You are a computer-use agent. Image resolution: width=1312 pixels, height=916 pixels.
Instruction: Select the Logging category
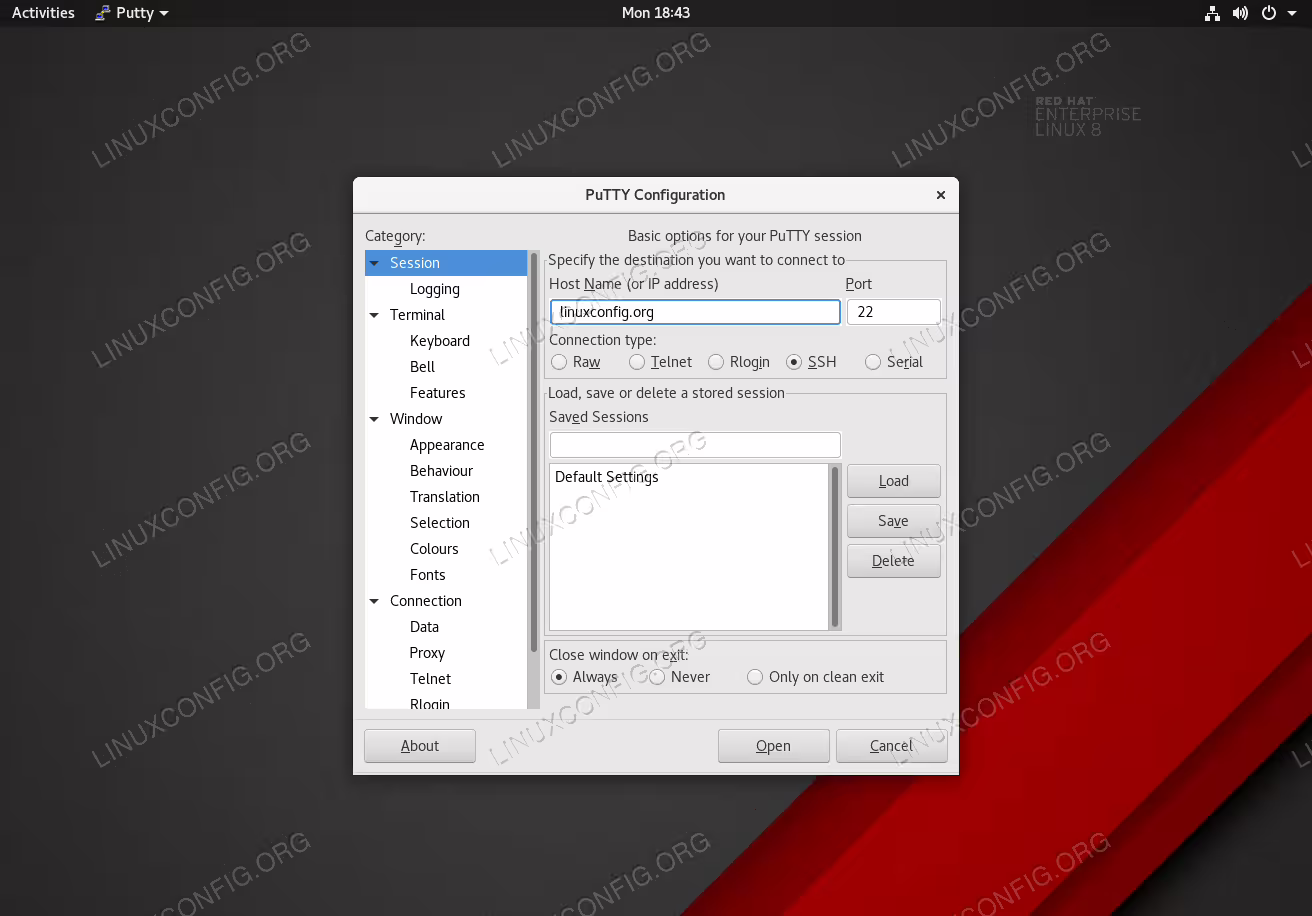point(435,289)
